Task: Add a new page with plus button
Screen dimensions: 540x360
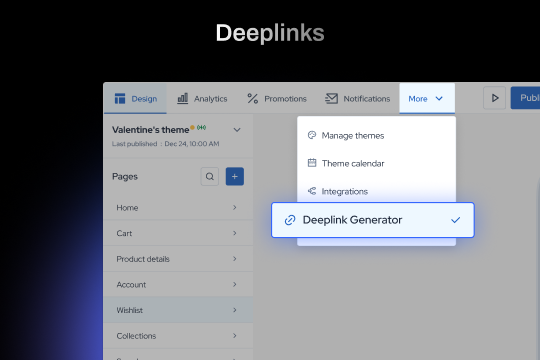Action: (235, 176)
